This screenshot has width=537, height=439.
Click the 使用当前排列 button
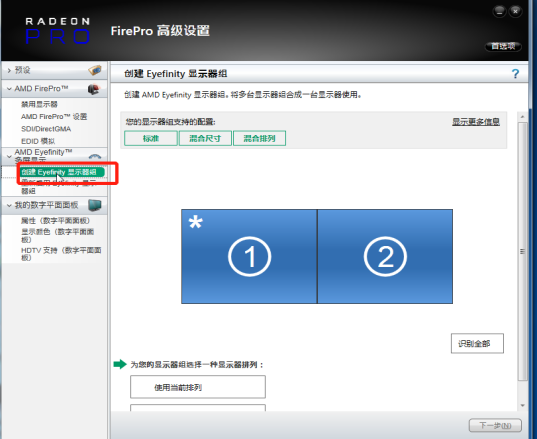click(x=198, y=387)
